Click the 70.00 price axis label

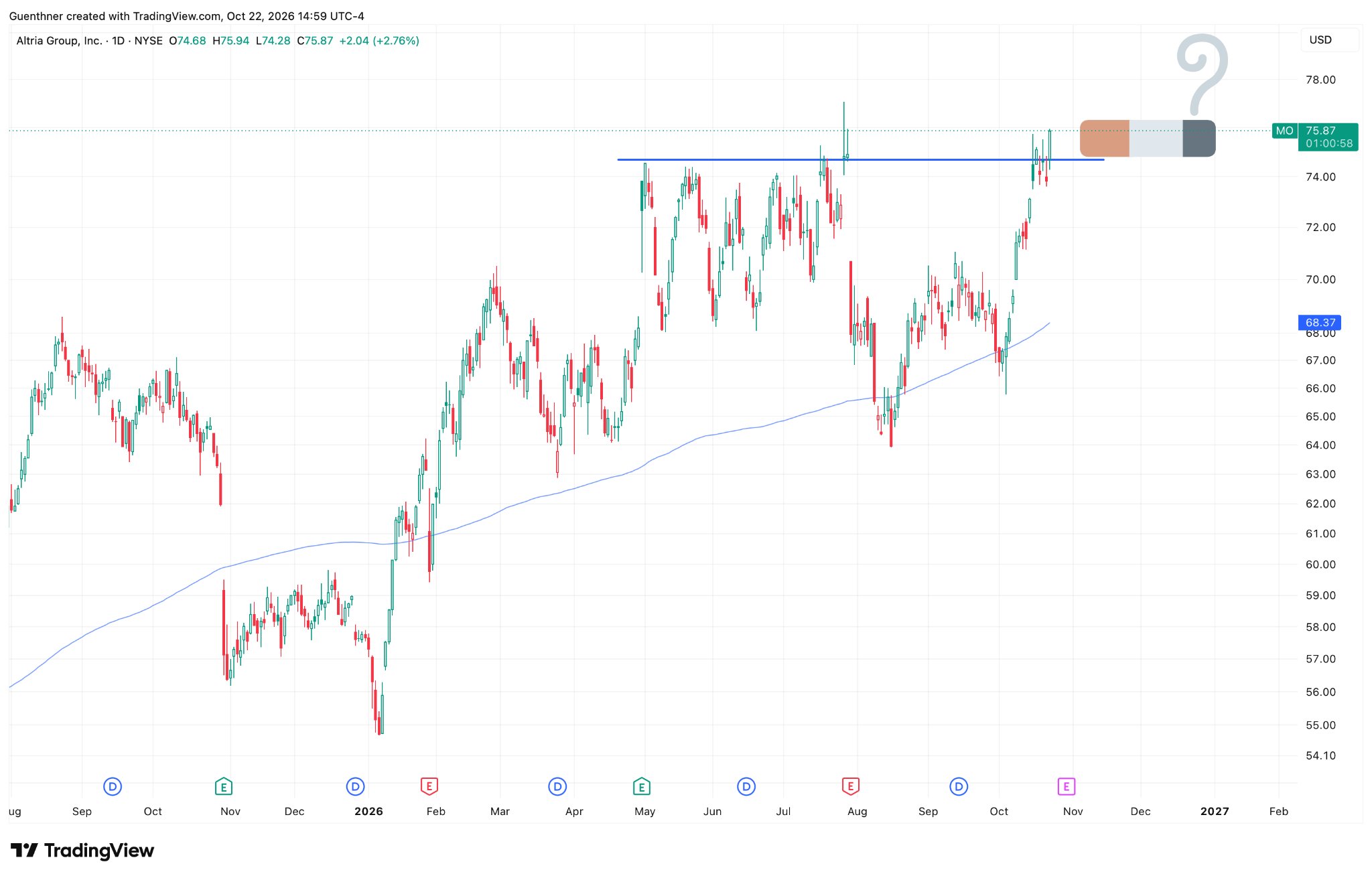point(1320,279)
